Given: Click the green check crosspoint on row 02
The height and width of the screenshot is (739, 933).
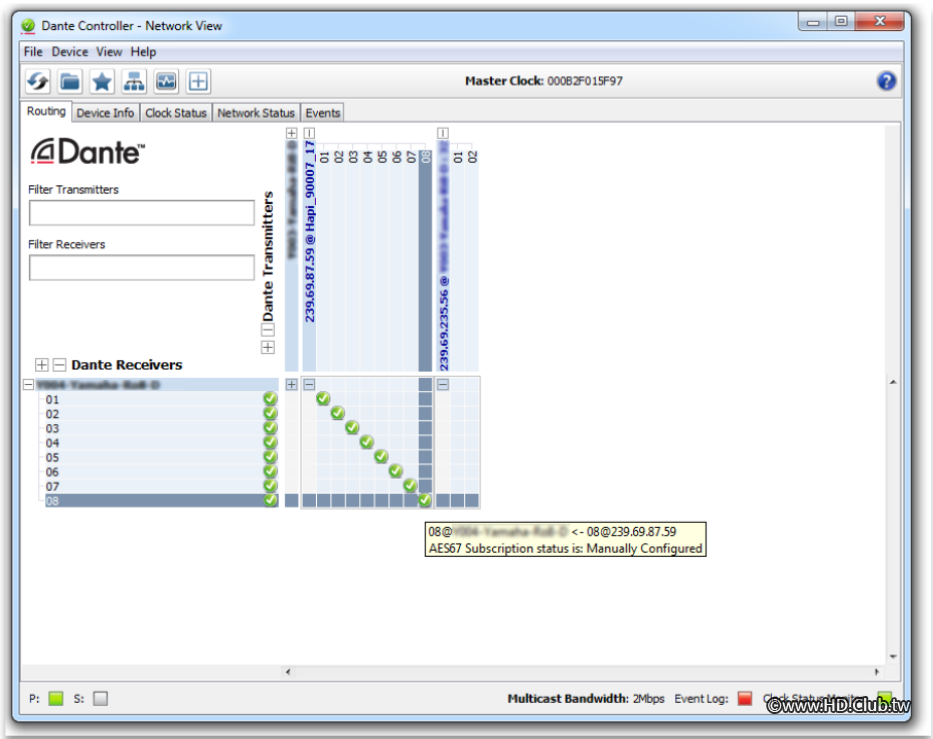Looking at the screenshot, I should [337, 413].
